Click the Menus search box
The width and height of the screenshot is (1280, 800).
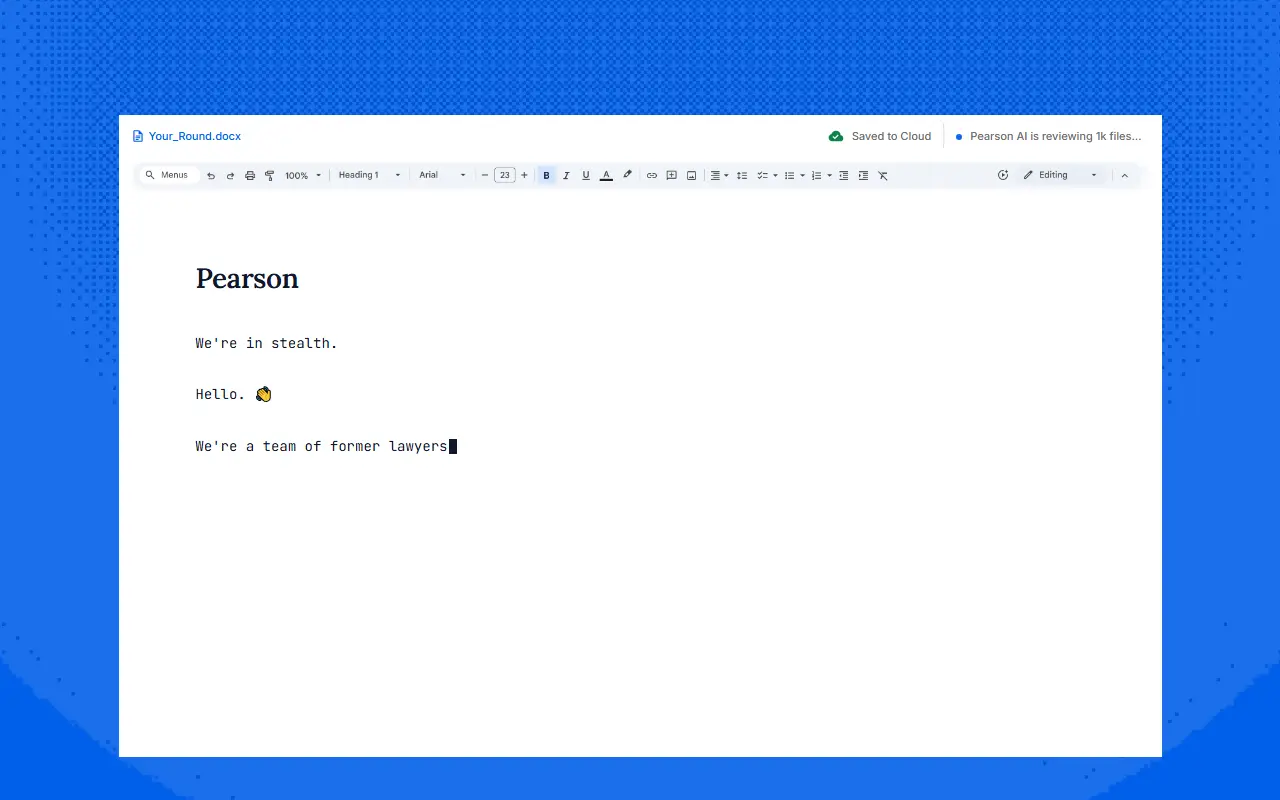pos(168,175)
